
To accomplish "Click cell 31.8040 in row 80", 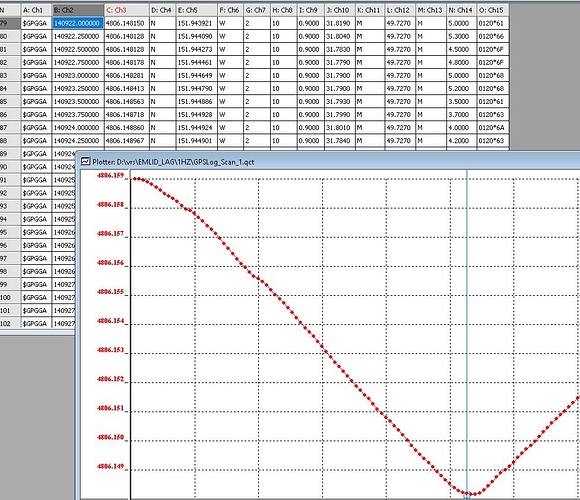I will tap(340, 36).
